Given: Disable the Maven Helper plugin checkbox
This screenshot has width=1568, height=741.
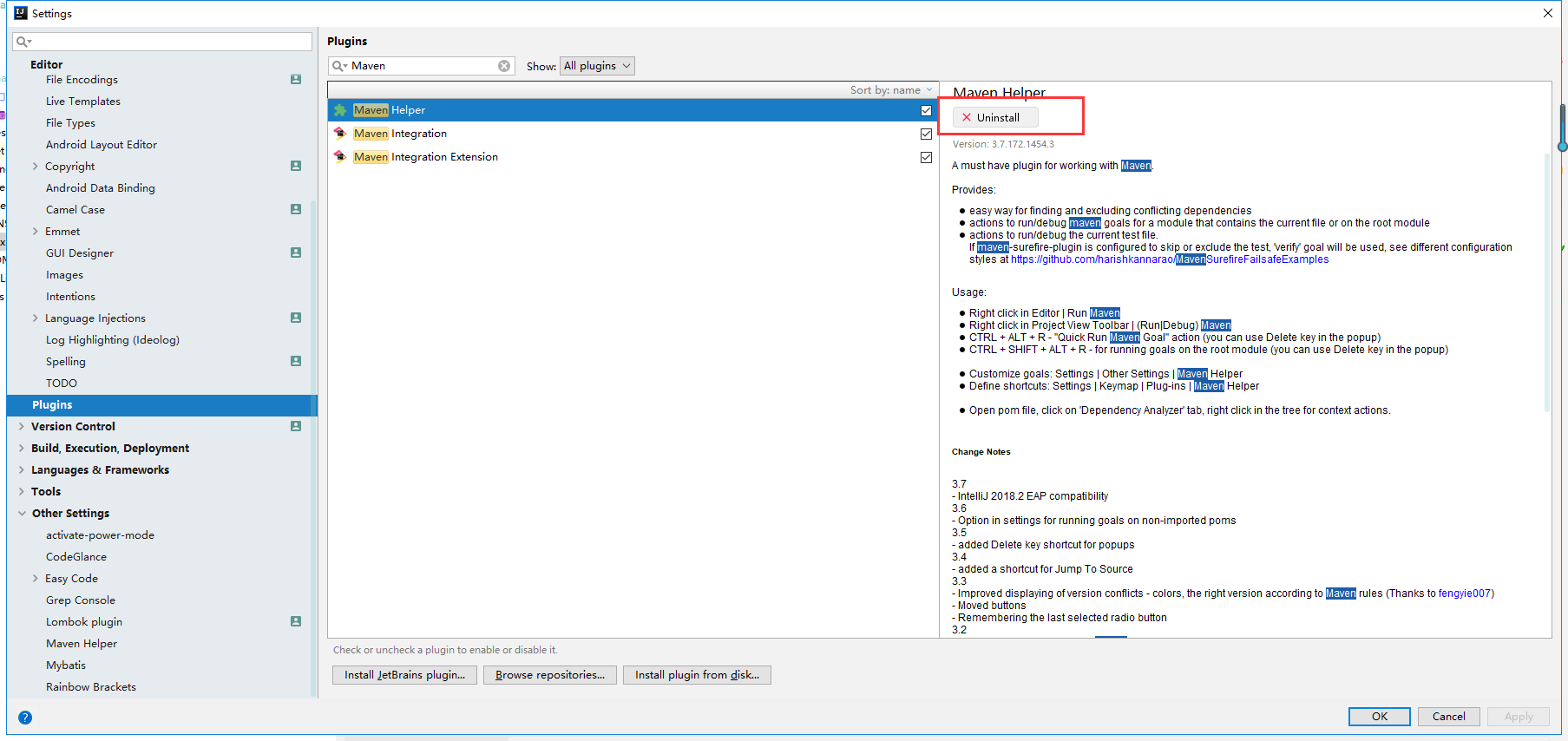Looking at the screenshot, I should click(926, 110).
